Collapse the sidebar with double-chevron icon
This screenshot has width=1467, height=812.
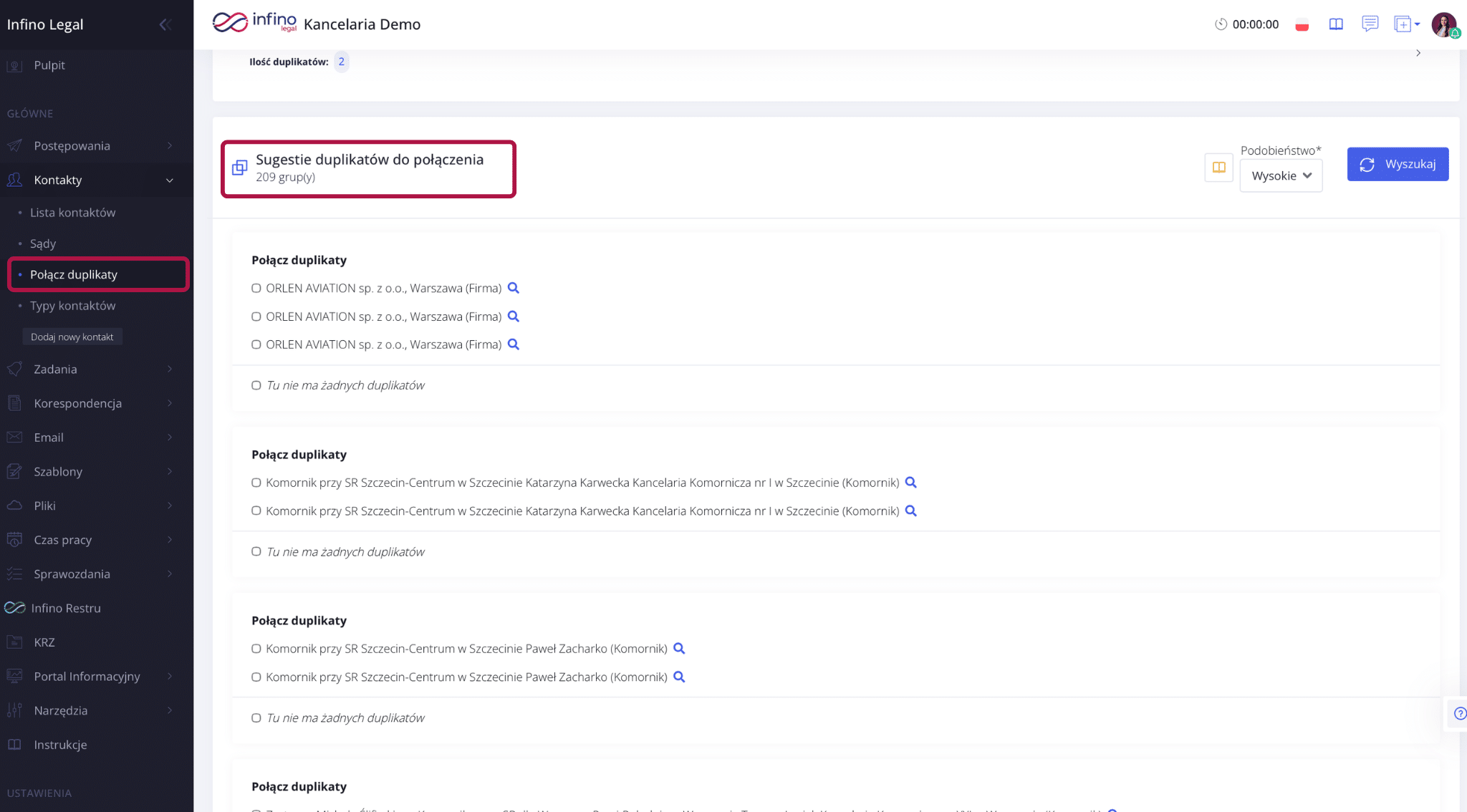[165, 24]
